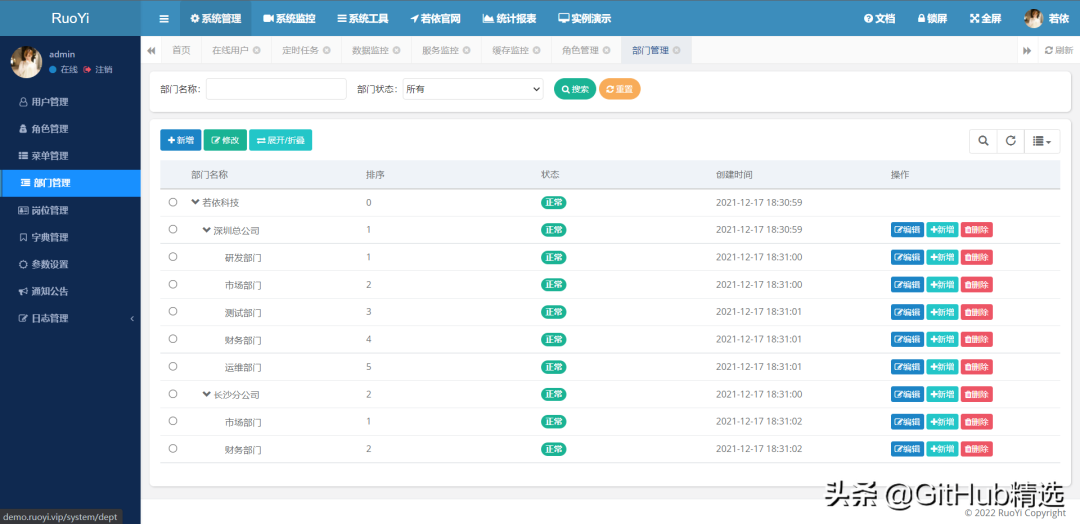This screenshot has height=524, width=1080.
Task: Collapse the 若依科技 tree node
Action: tap(196, 202)
